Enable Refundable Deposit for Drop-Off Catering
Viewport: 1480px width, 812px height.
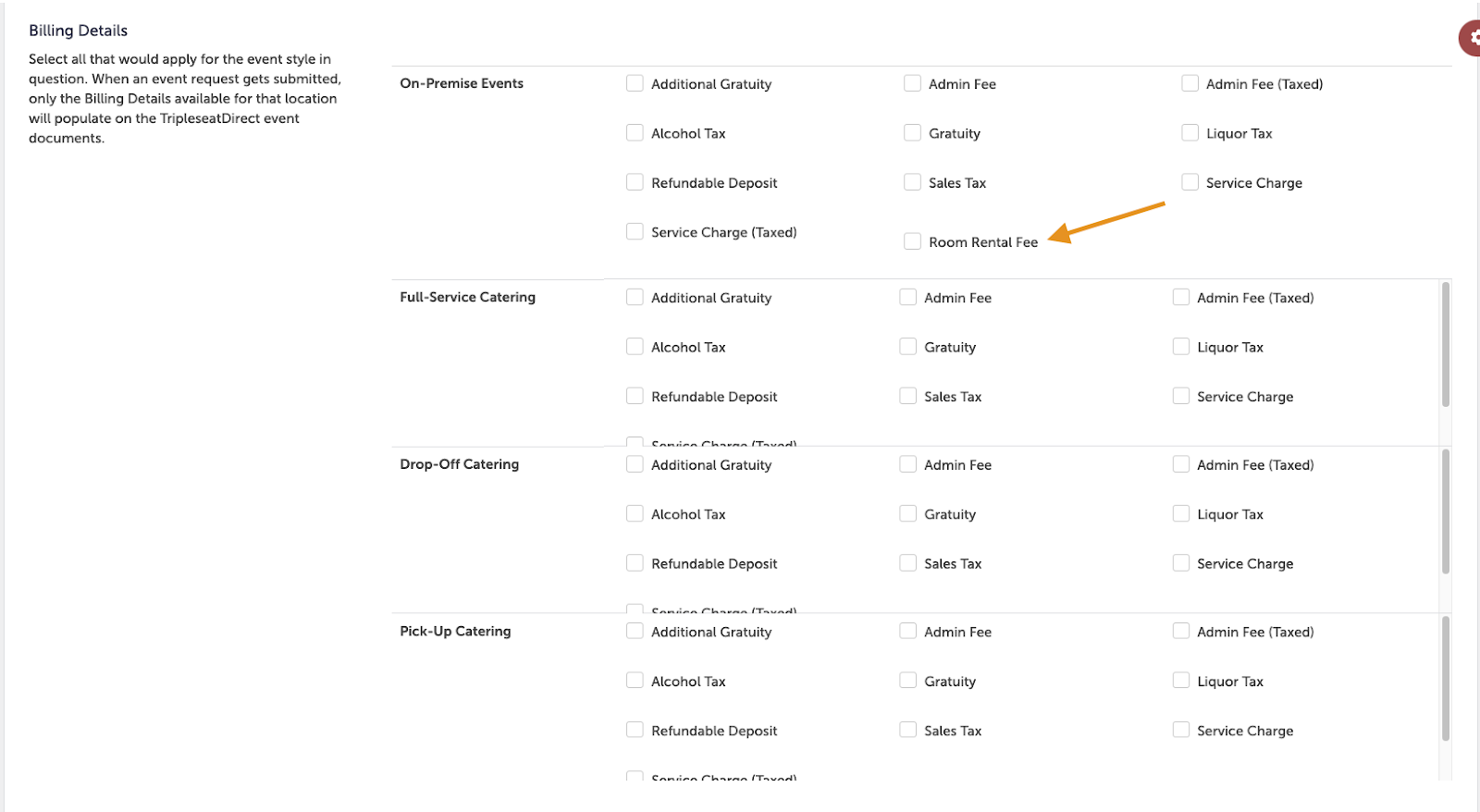[x=635, y=563]
